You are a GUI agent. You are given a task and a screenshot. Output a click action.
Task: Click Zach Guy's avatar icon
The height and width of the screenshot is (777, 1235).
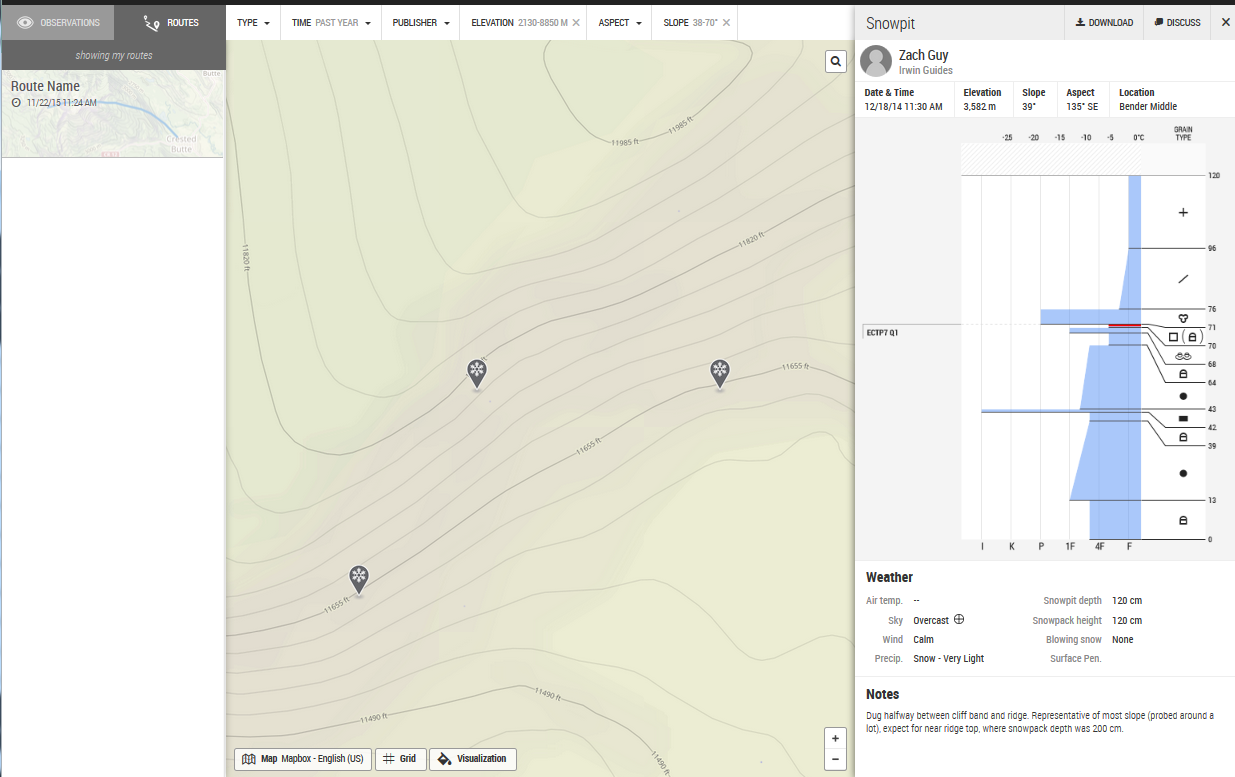pos(876,61)
